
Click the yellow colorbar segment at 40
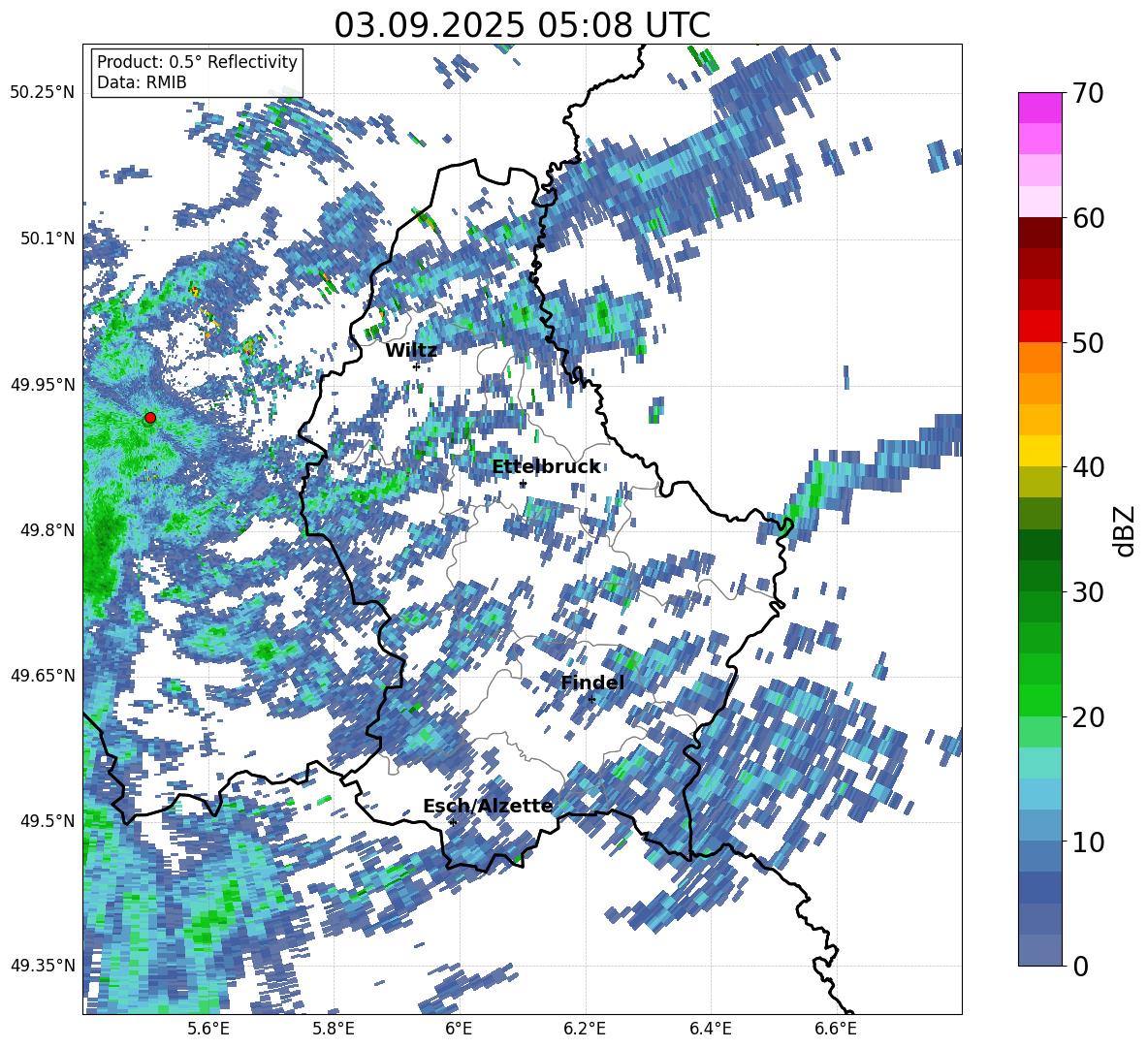[x=1039, y=451]
